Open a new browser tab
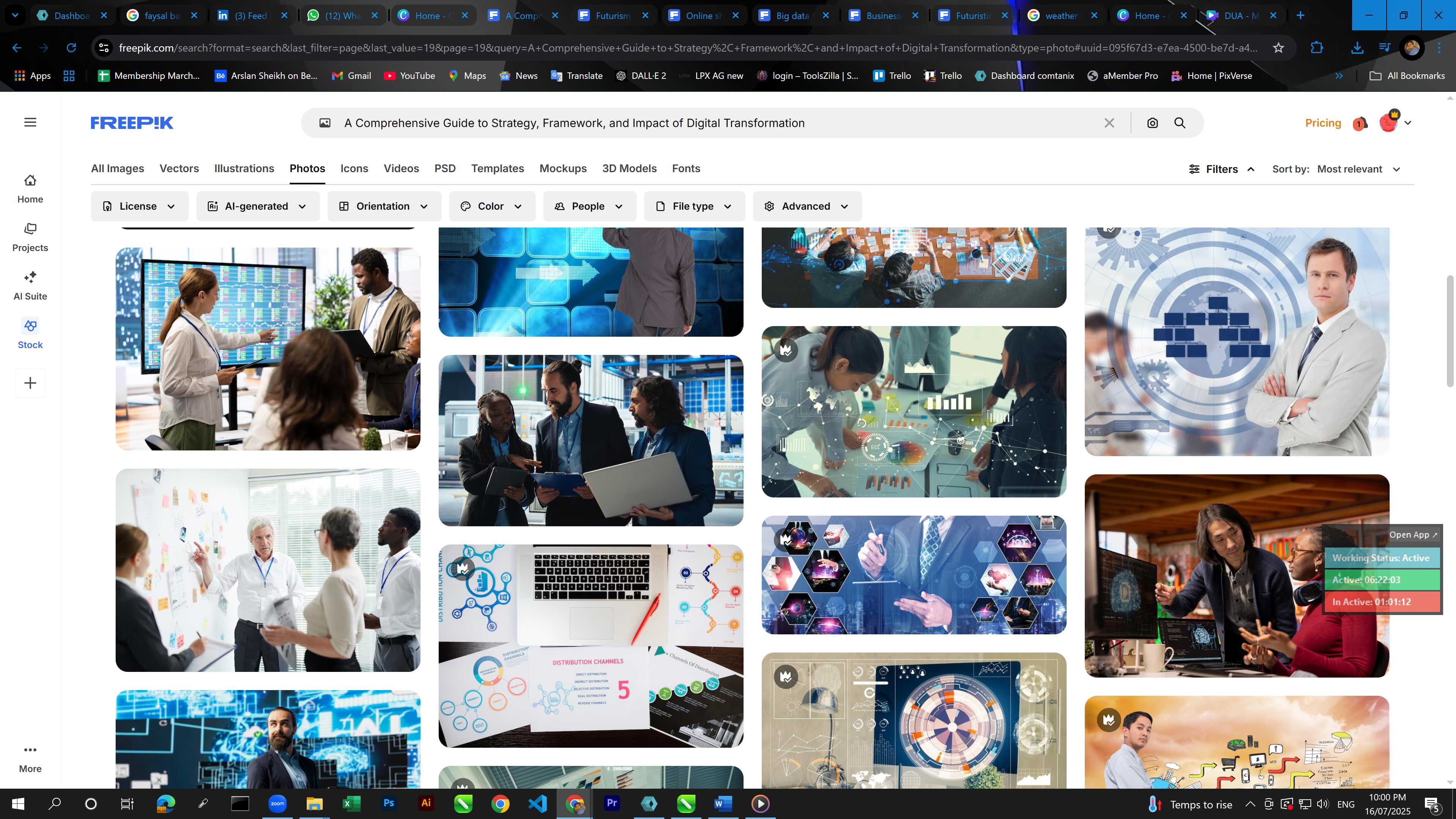1456x819 pixels. click(x=1301, y=15)
